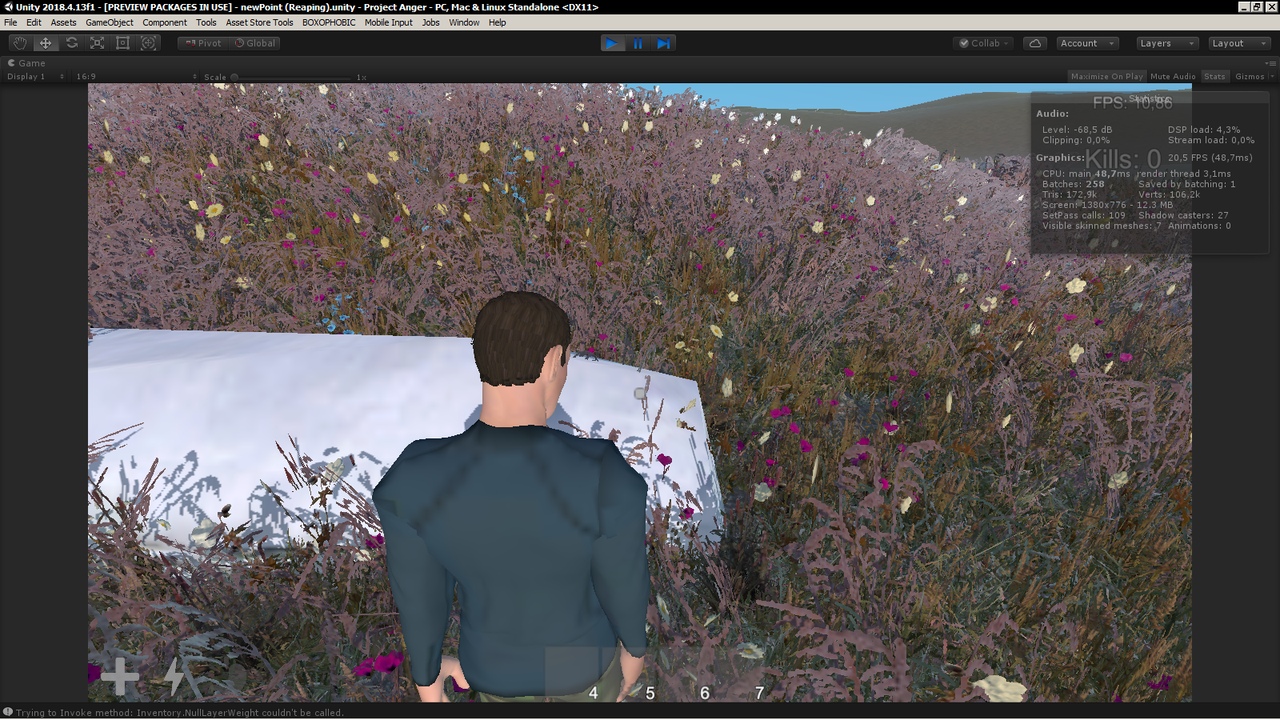Open the Jobs menu
1280x720 pixels.
click(x=431, y=22)
